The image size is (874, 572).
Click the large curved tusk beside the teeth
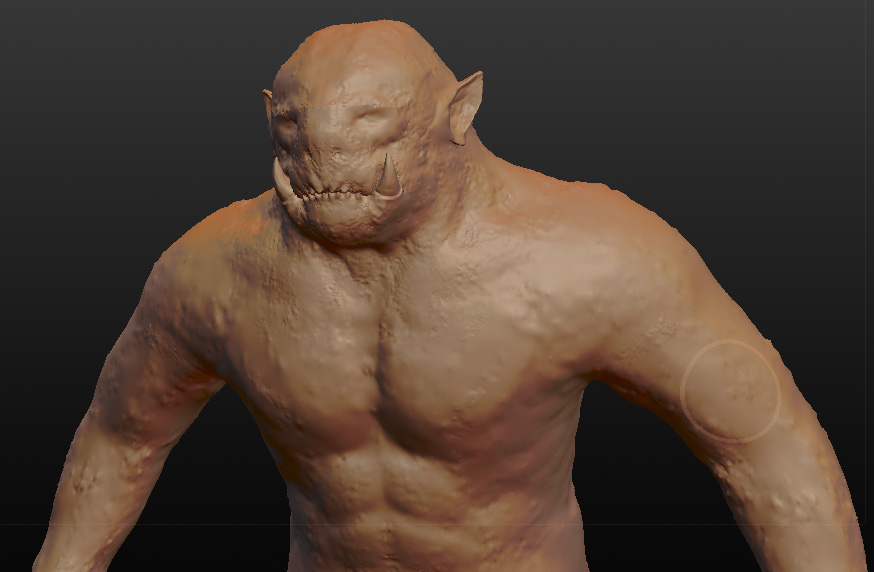pos(388,177)
